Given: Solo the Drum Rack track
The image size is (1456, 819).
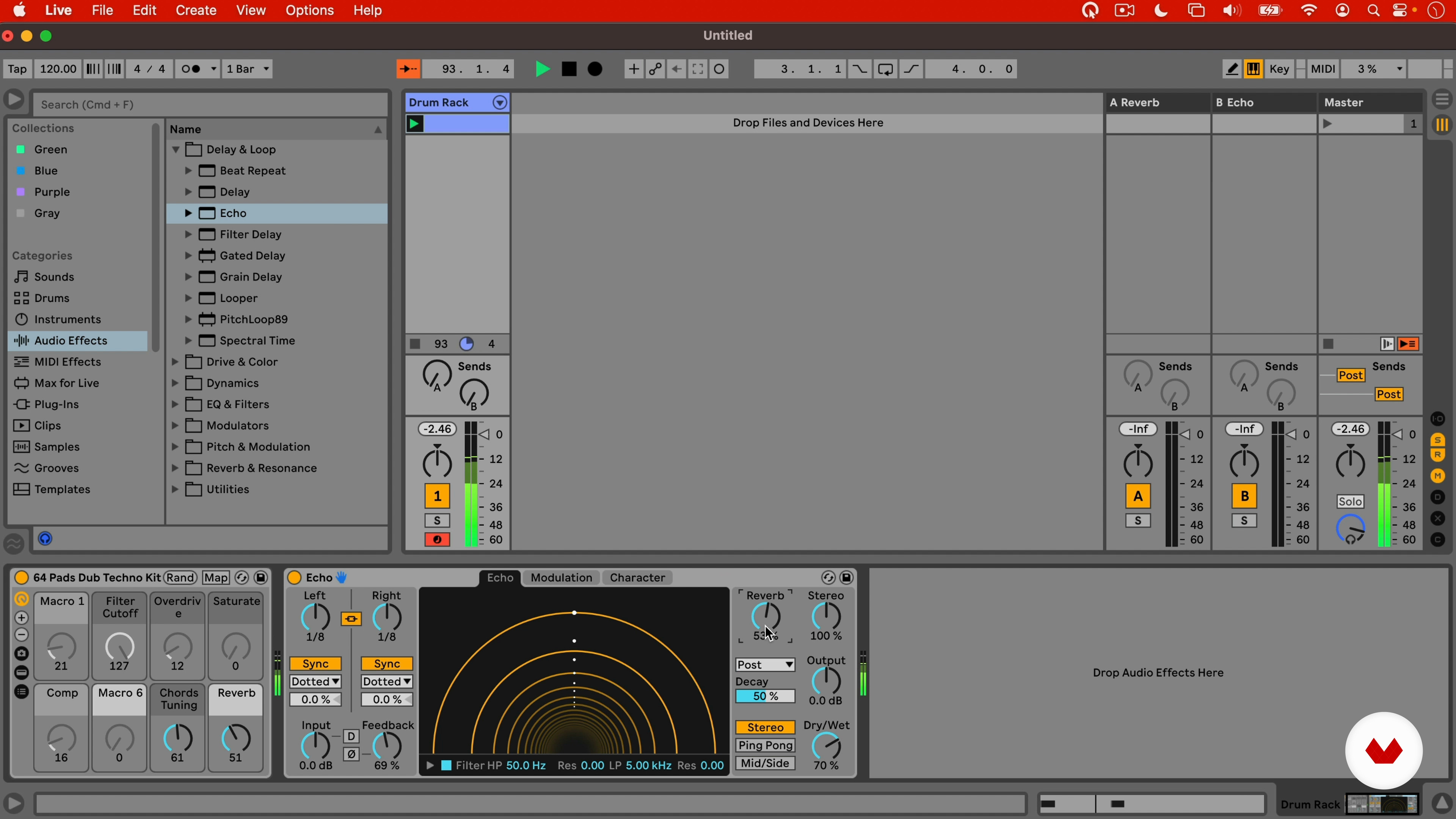Looking at the screenshot, I should (x=437, y=521).
